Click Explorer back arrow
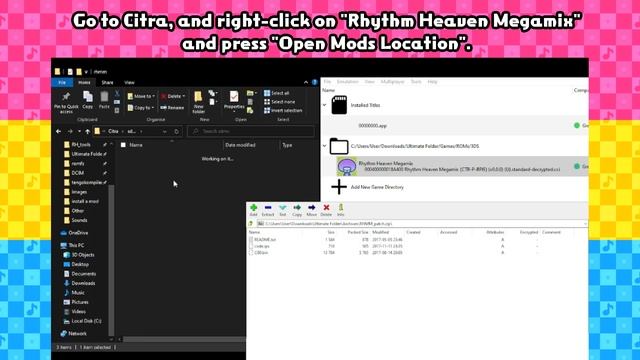Image resolution: width=640 pixels, height=360 pixels. (58, 131)
